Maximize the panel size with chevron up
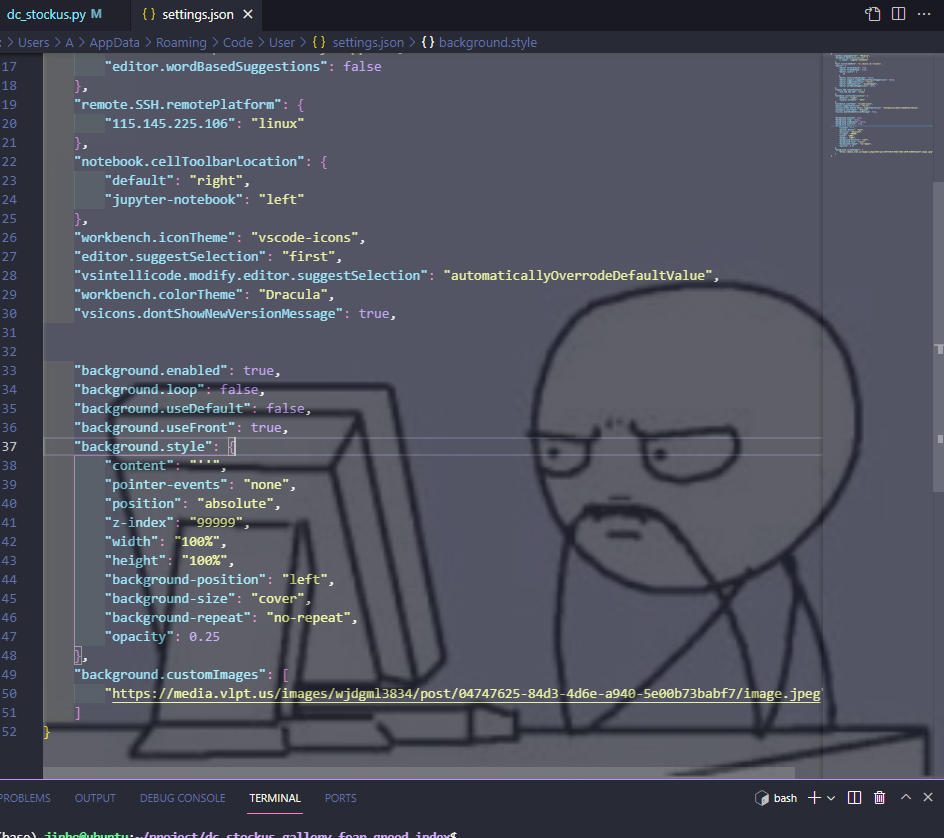The height and width of the screenshot is (838, 944). 905,797
